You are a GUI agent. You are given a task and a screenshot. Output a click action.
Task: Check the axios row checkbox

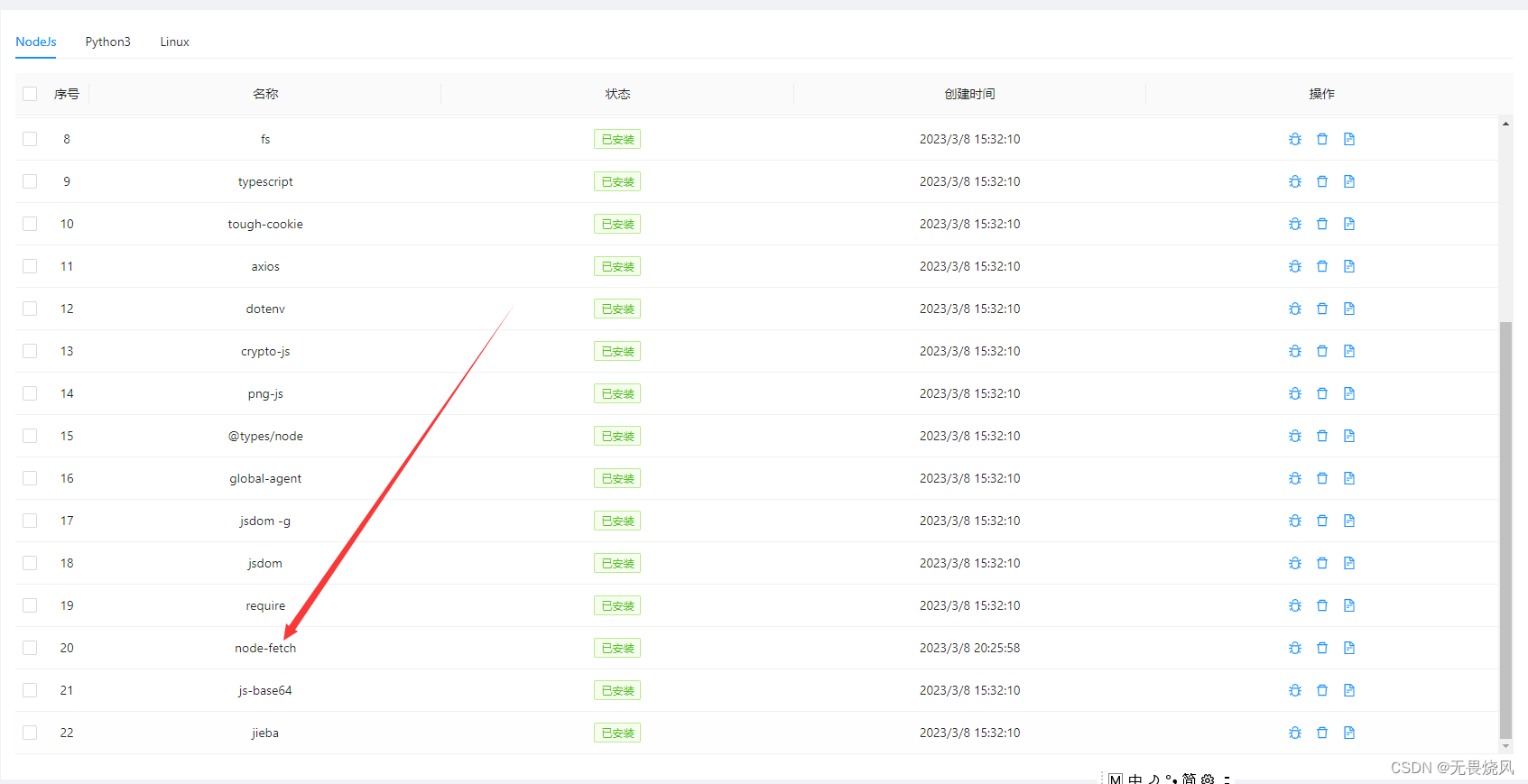point(30,266)
